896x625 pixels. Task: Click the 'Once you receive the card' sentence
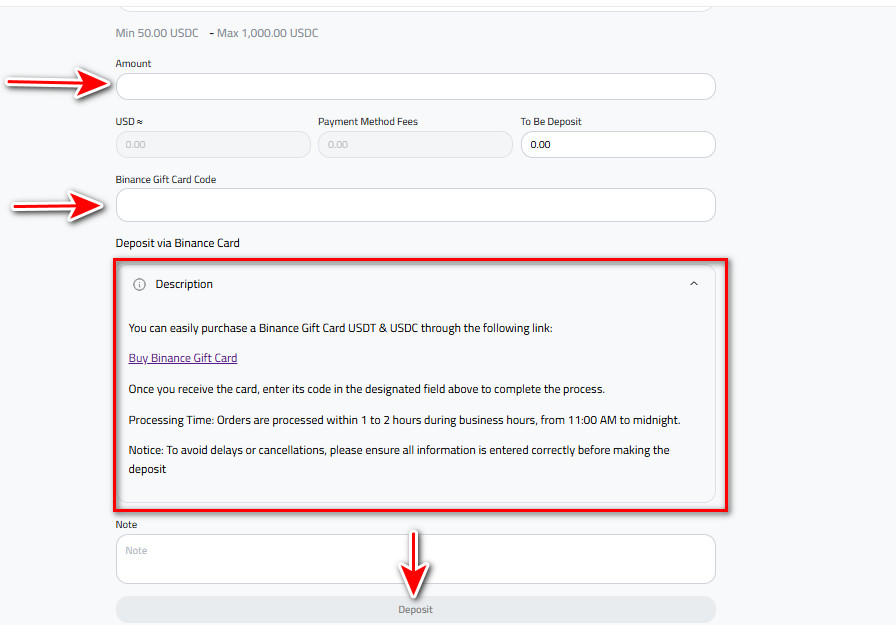pyautogui.click(x=366, y=389)
